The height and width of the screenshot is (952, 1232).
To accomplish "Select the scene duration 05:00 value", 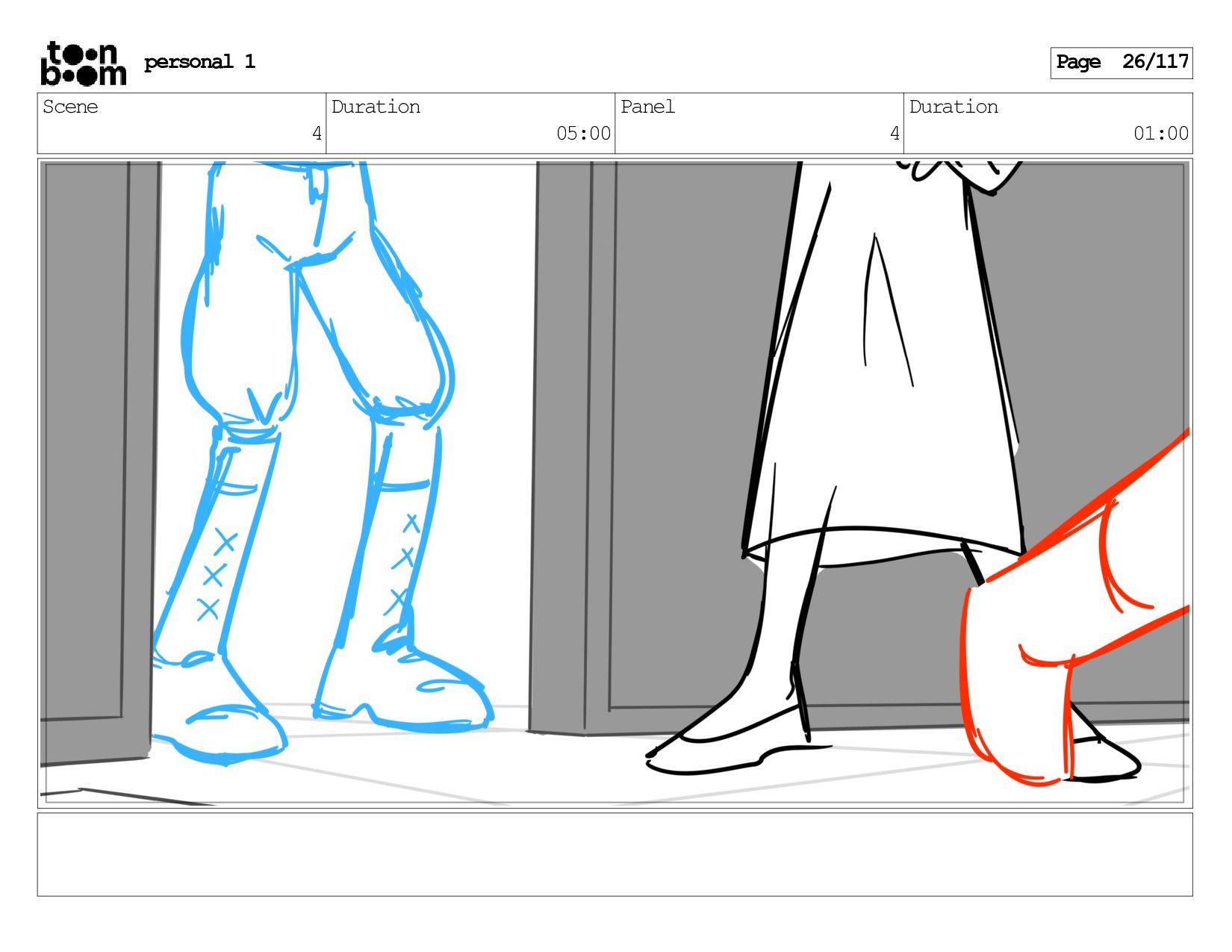I will 583,134.
